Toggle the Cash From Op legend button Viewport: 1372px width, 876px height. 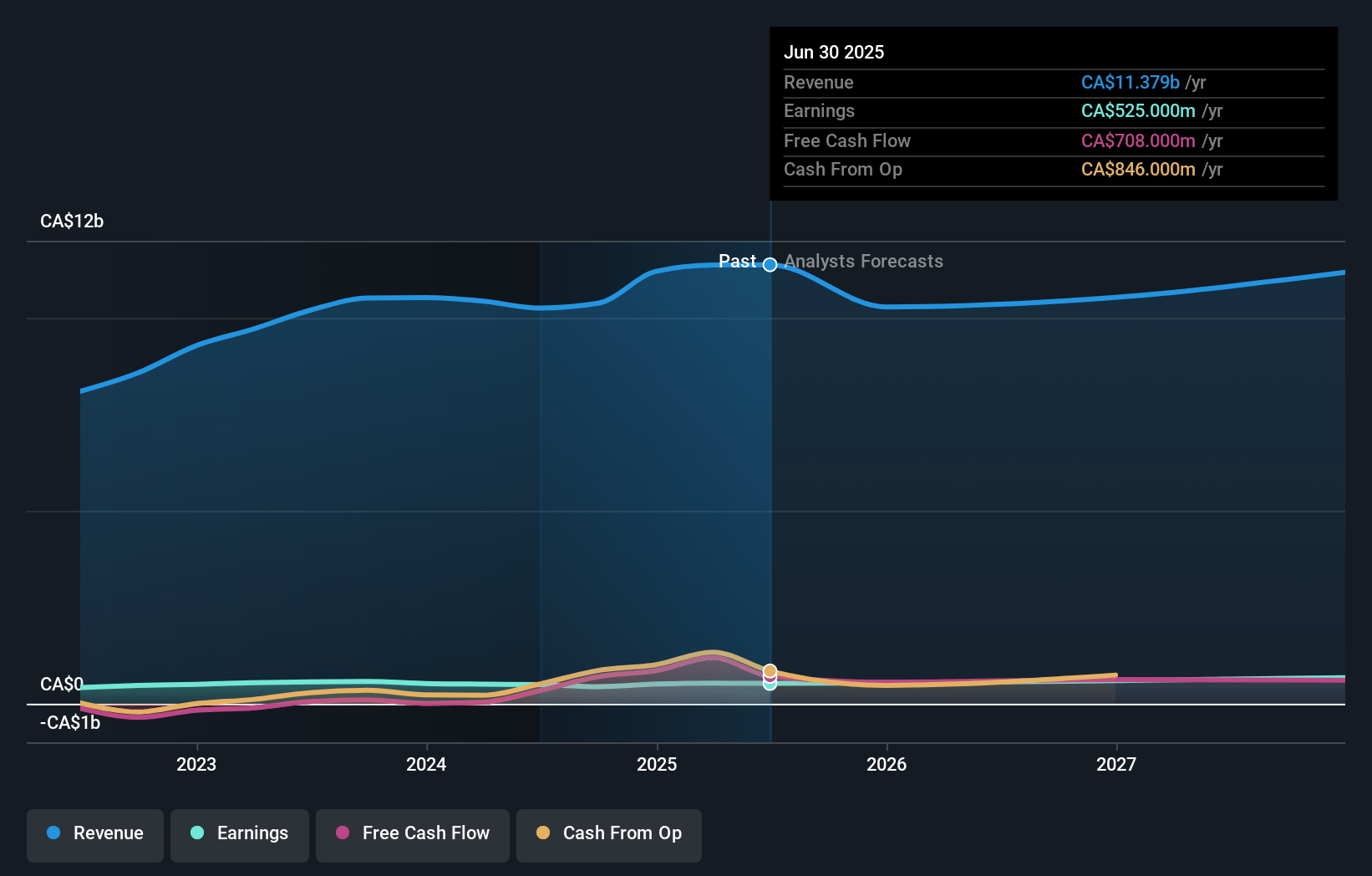point(609,835)
